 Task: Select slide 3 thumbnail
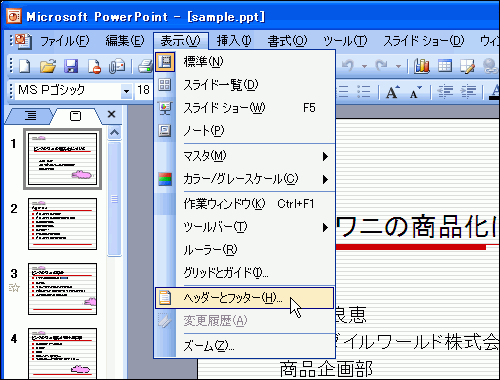tap(62, 289)
